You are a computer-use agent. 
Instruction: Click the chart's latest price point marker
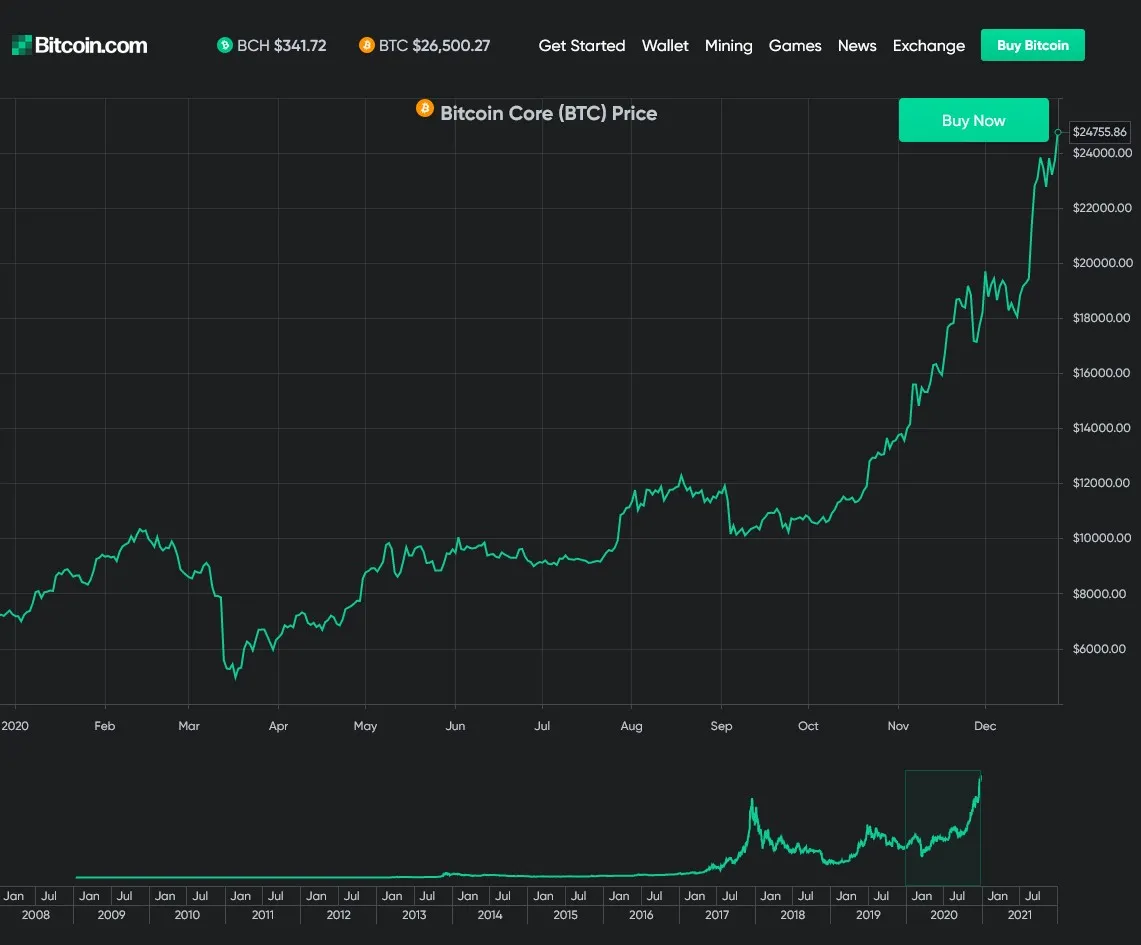pos(1058,132)
